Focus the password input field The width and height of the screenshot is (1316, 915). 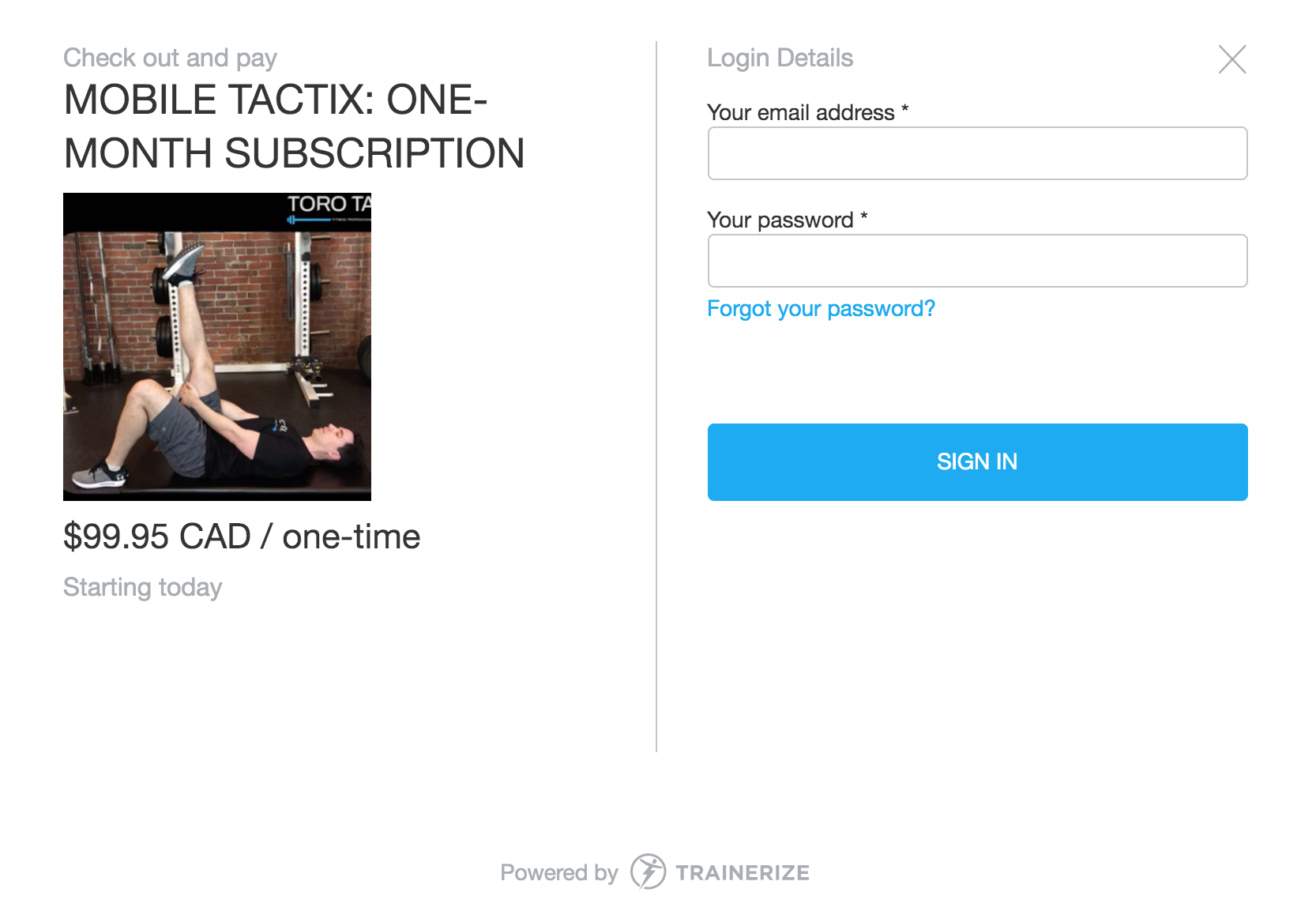tap(977, 261)
